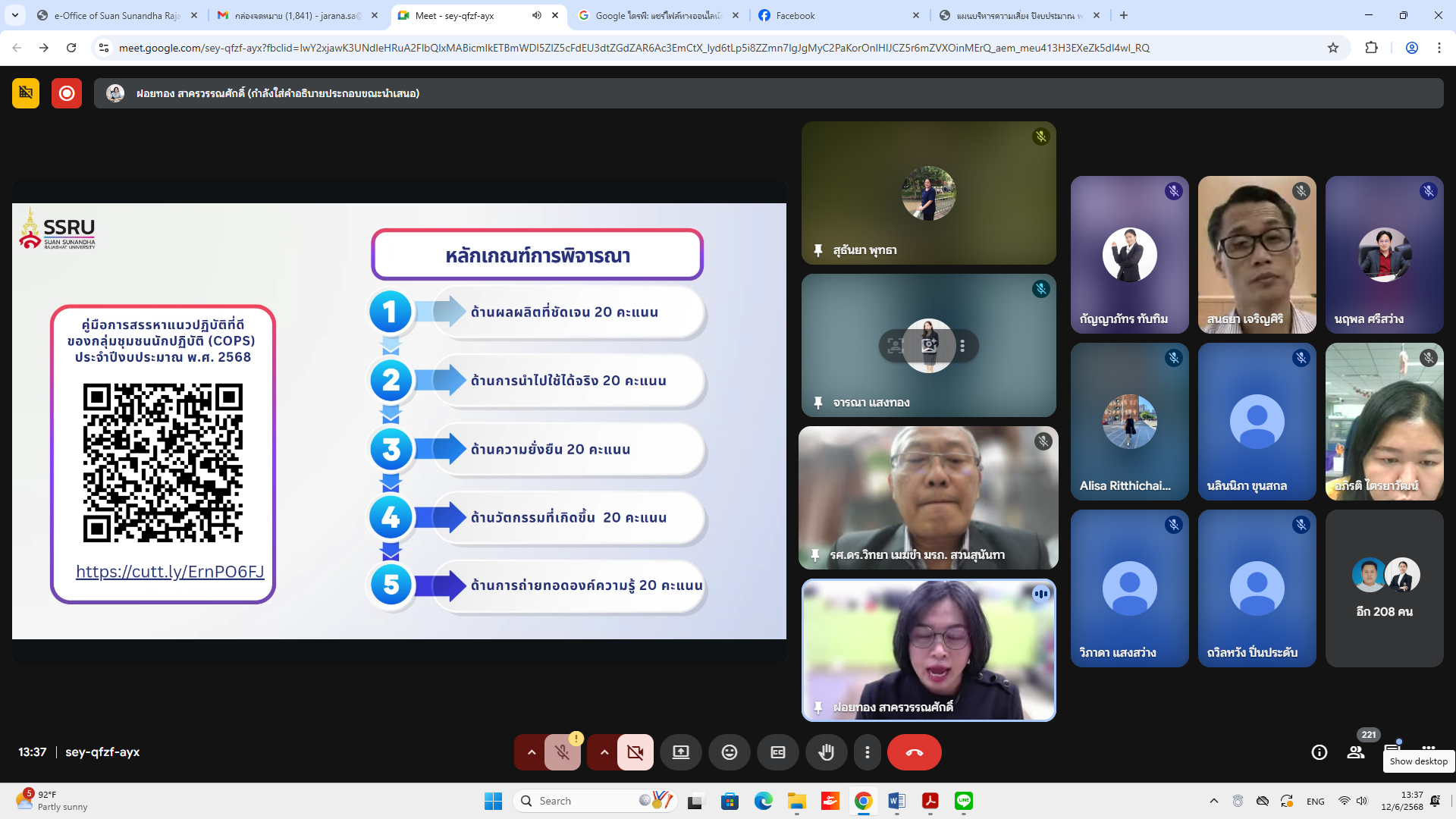Expand audio settings arrow beside microphone
Screen dimensions: 1456x819
click(532, 752)
